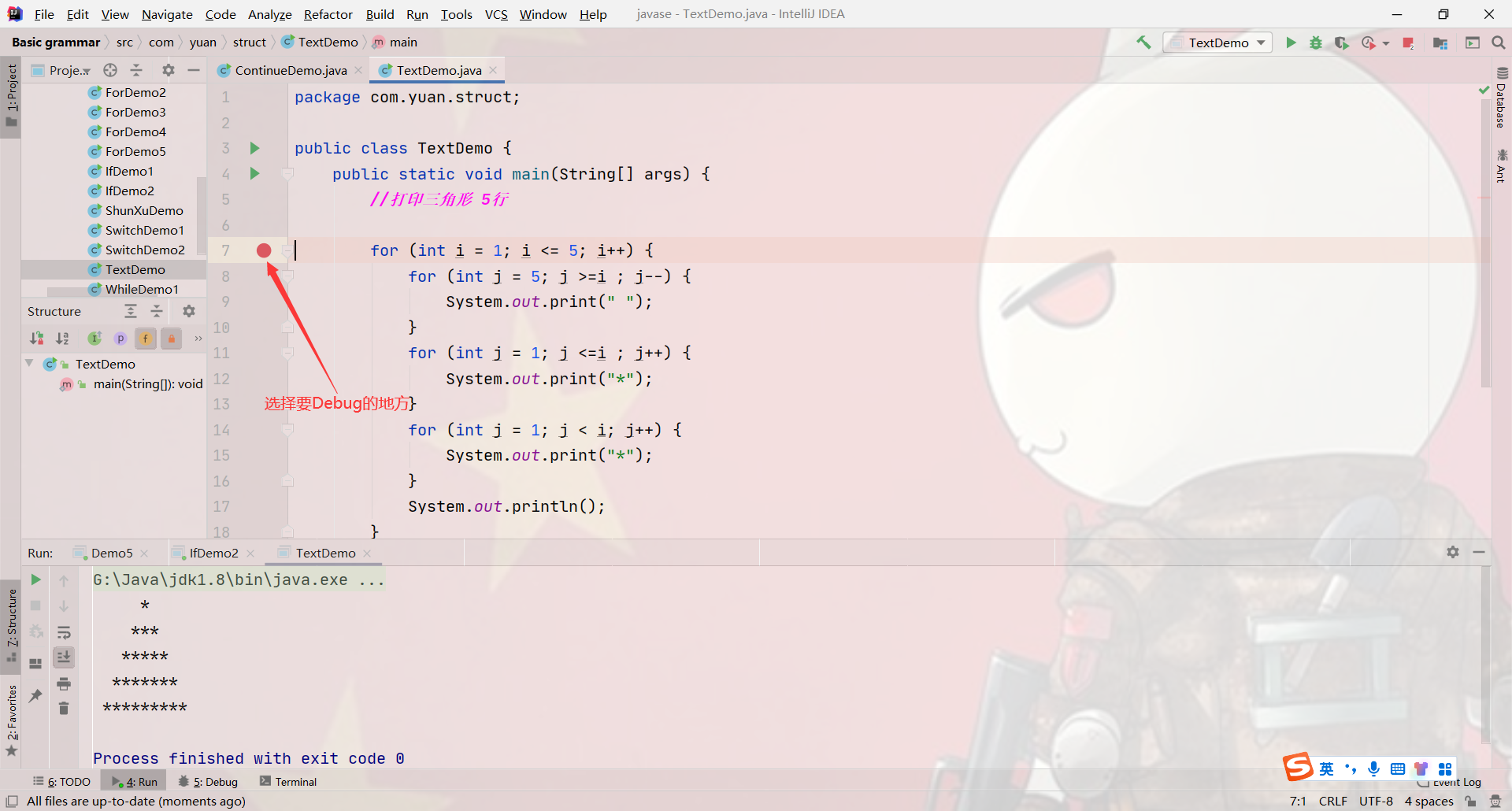
Task: Open the Navigate menu
Action: 167,14
